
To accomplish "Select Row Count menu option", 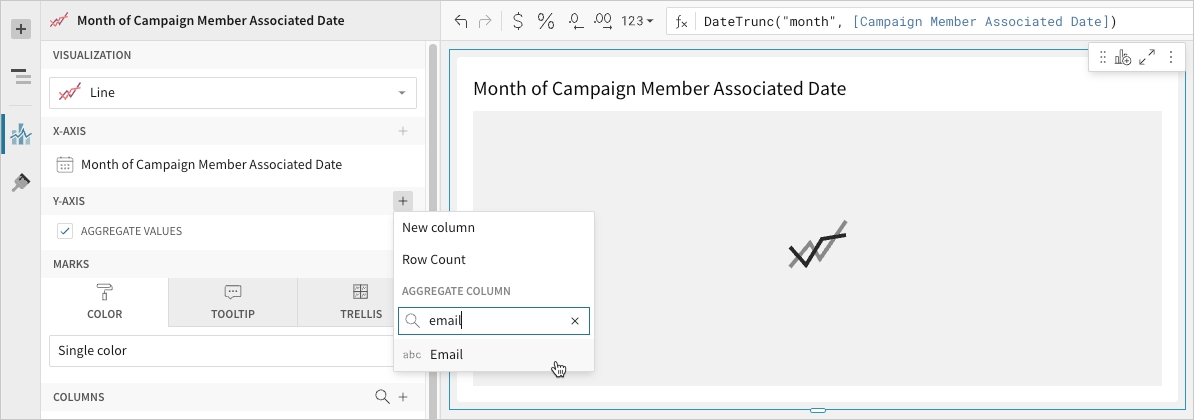I will (x=434, y=260).
